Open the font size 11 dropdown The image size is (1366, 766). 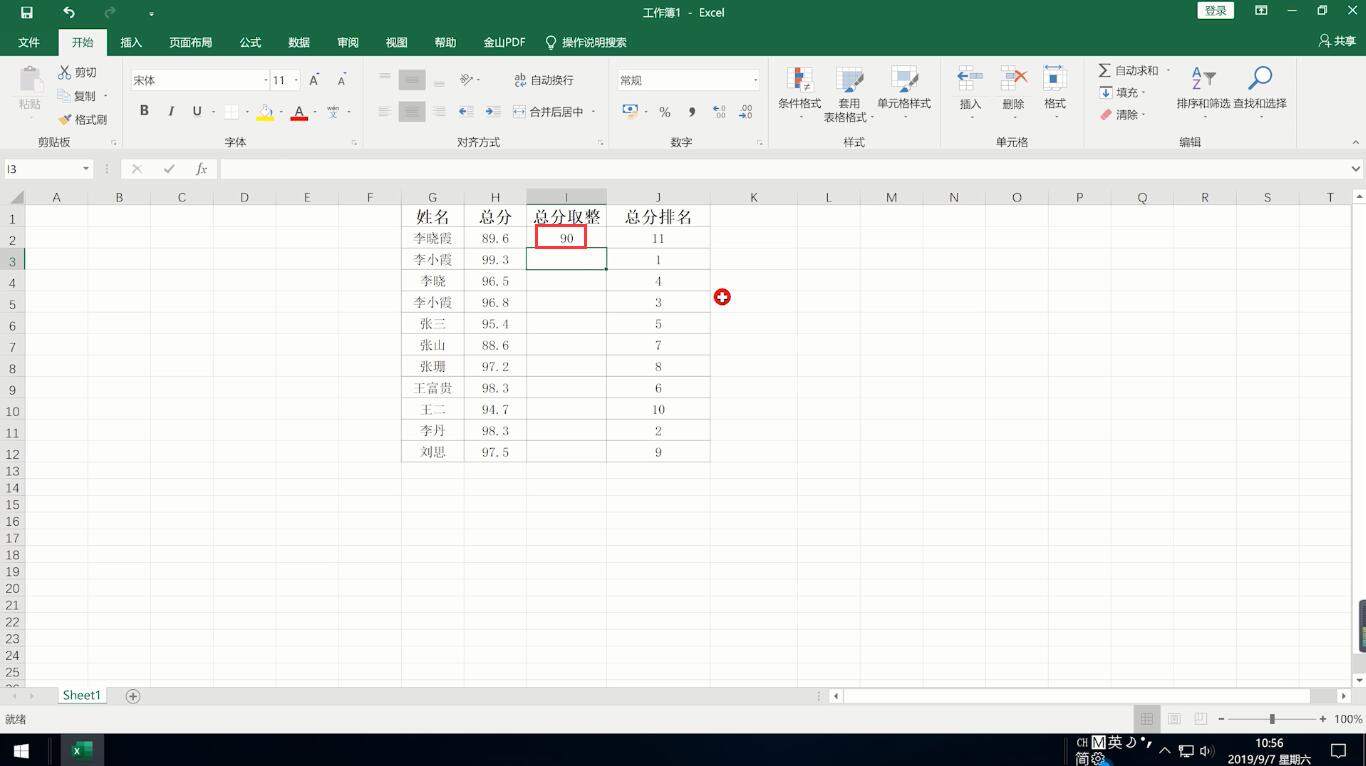pos(296,80)
